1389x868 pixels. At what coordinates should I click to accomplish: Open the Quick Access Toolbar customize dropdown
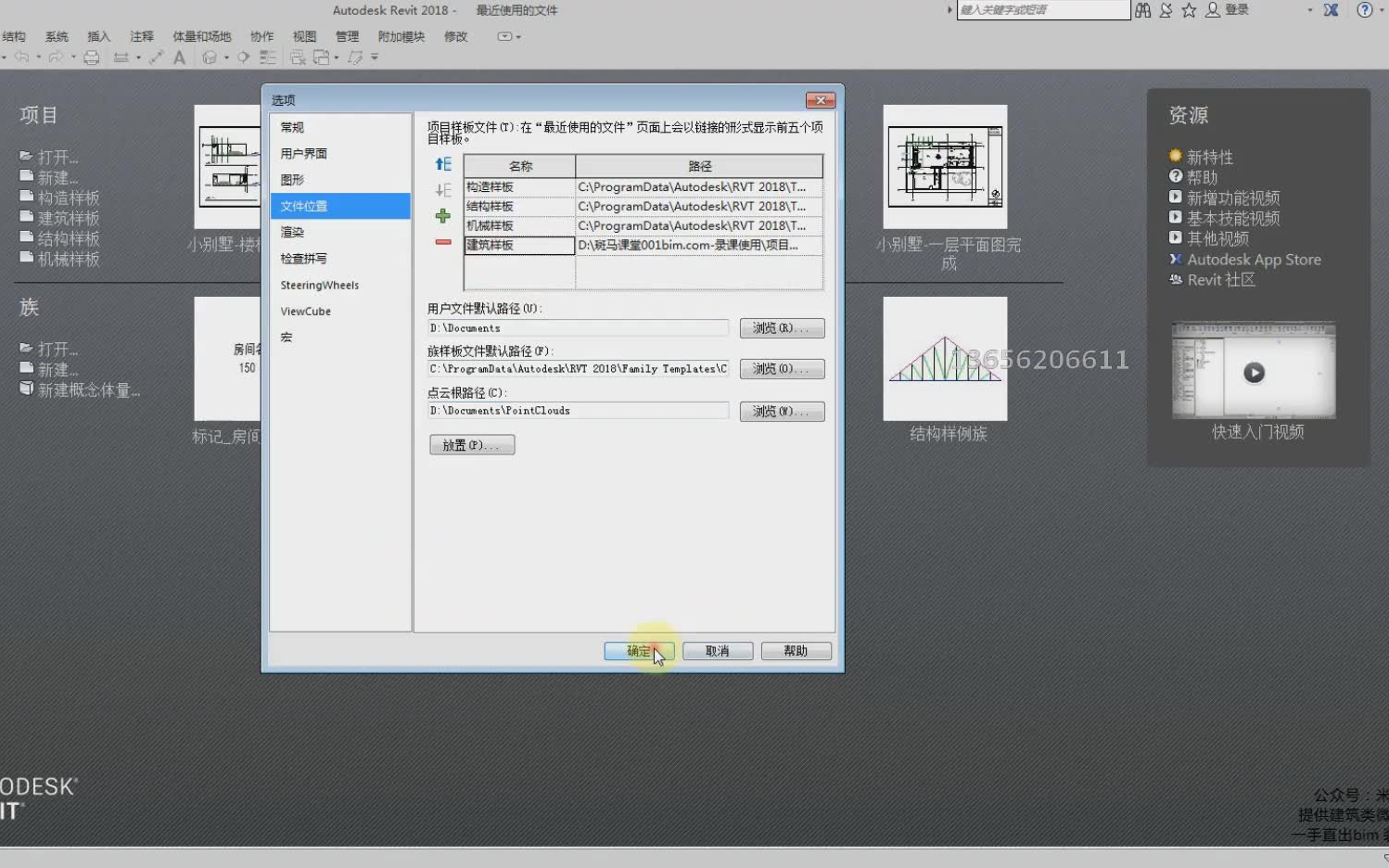[x=374, y=57]
